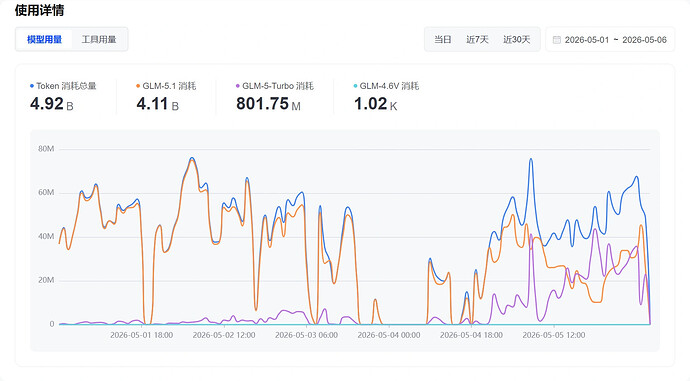Switch to the 模型用量 tab

[44, 40]
